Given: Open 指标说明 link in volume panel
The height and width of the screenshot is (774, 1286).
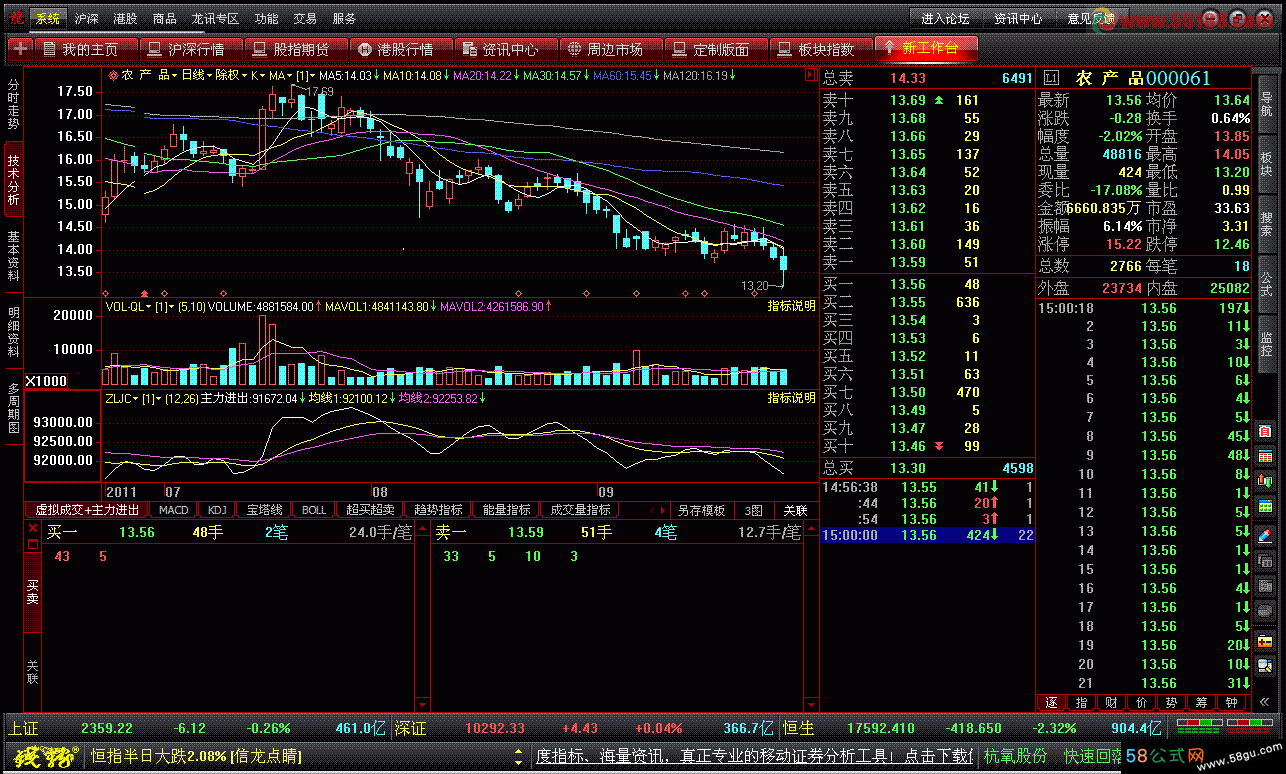Looking at the screenshot, I should 791,306.
